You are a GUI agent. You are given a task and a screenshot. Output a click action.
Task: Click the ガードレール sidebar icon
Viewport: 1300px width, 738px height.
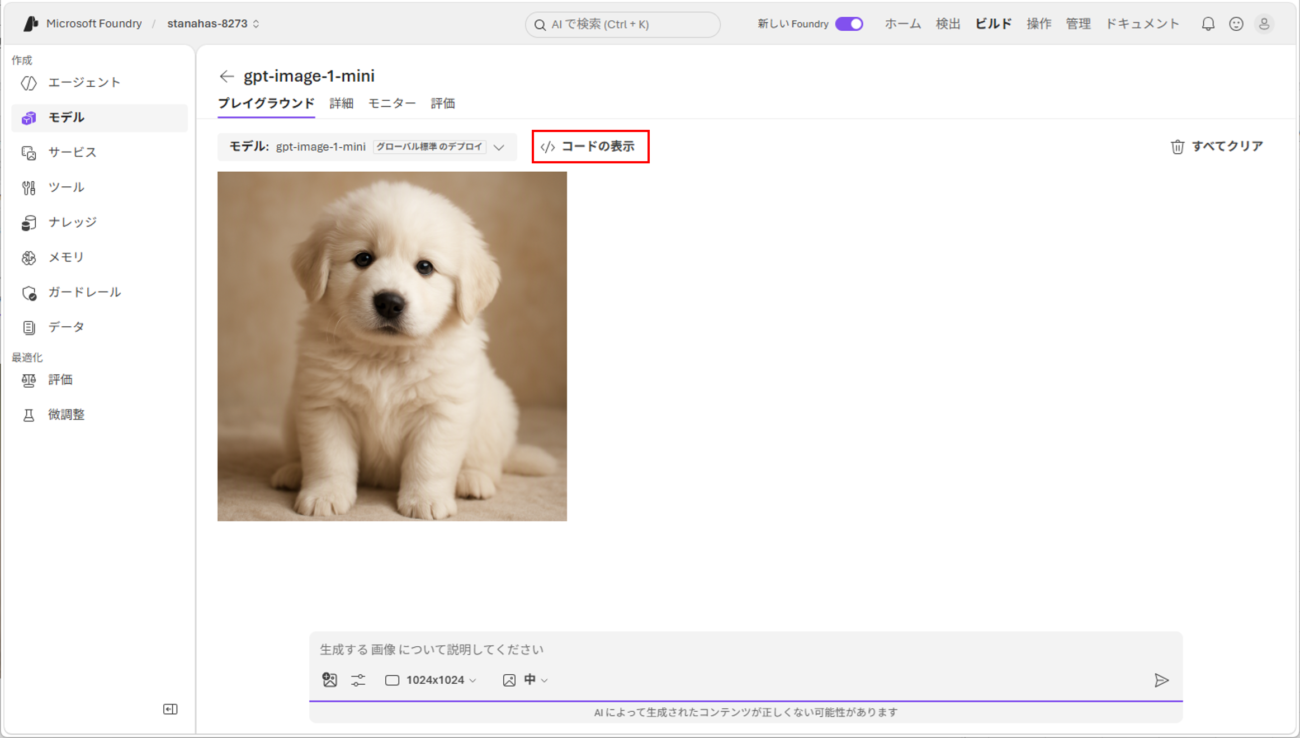point(29,293)
